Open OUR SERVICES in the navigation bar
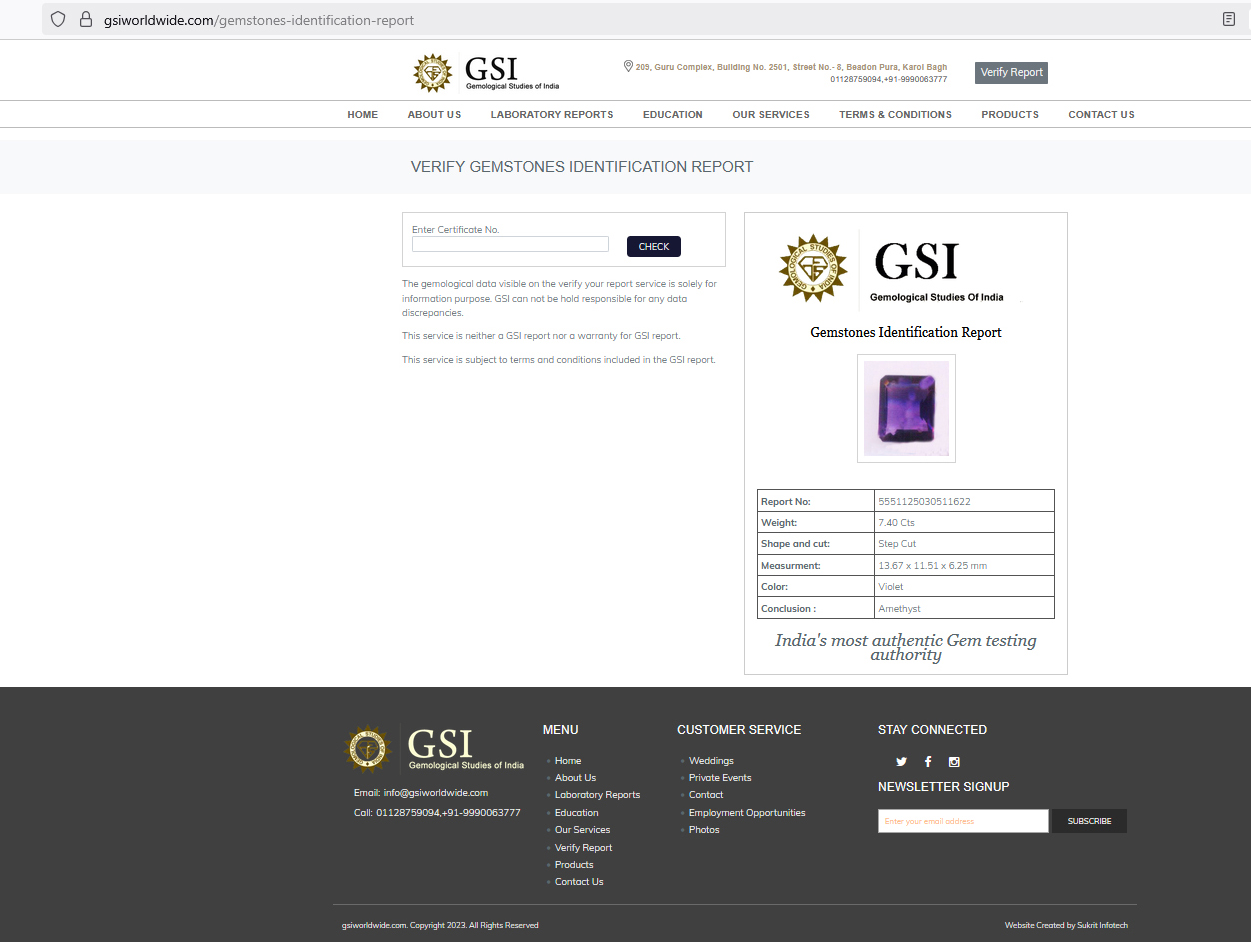This screenshot has height=942, width=1251. pos(771,115)
